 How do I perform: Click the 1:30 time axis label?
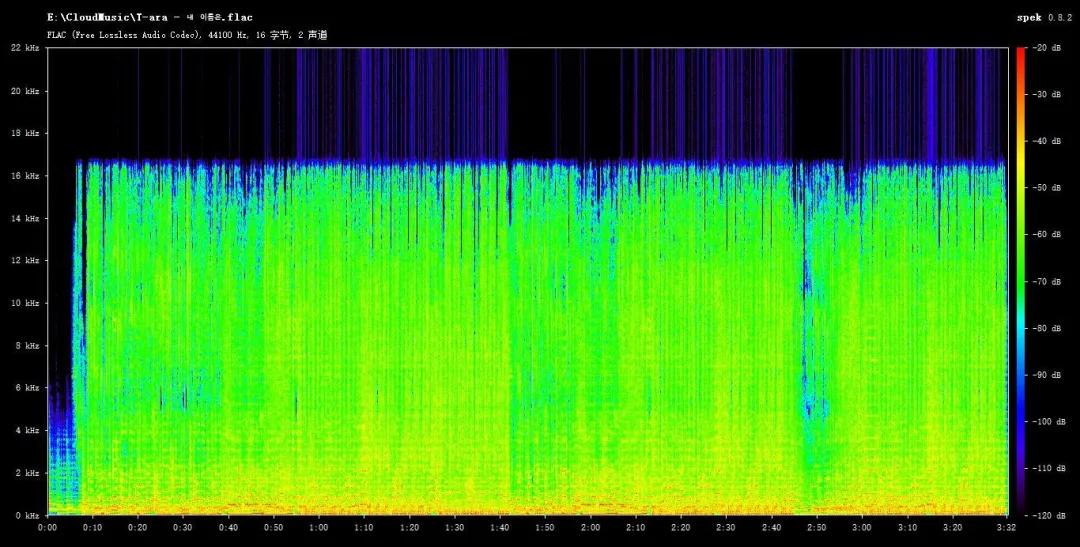tap(455, 528)
